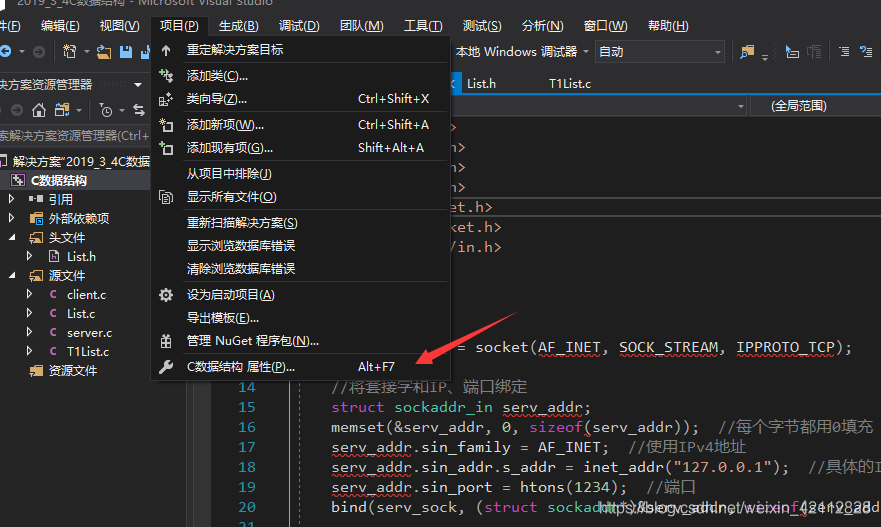This screenshot has width=881, height=527.
Task: Choose 显示浏览数据库错误 menu entry
Action: point(301,246)
